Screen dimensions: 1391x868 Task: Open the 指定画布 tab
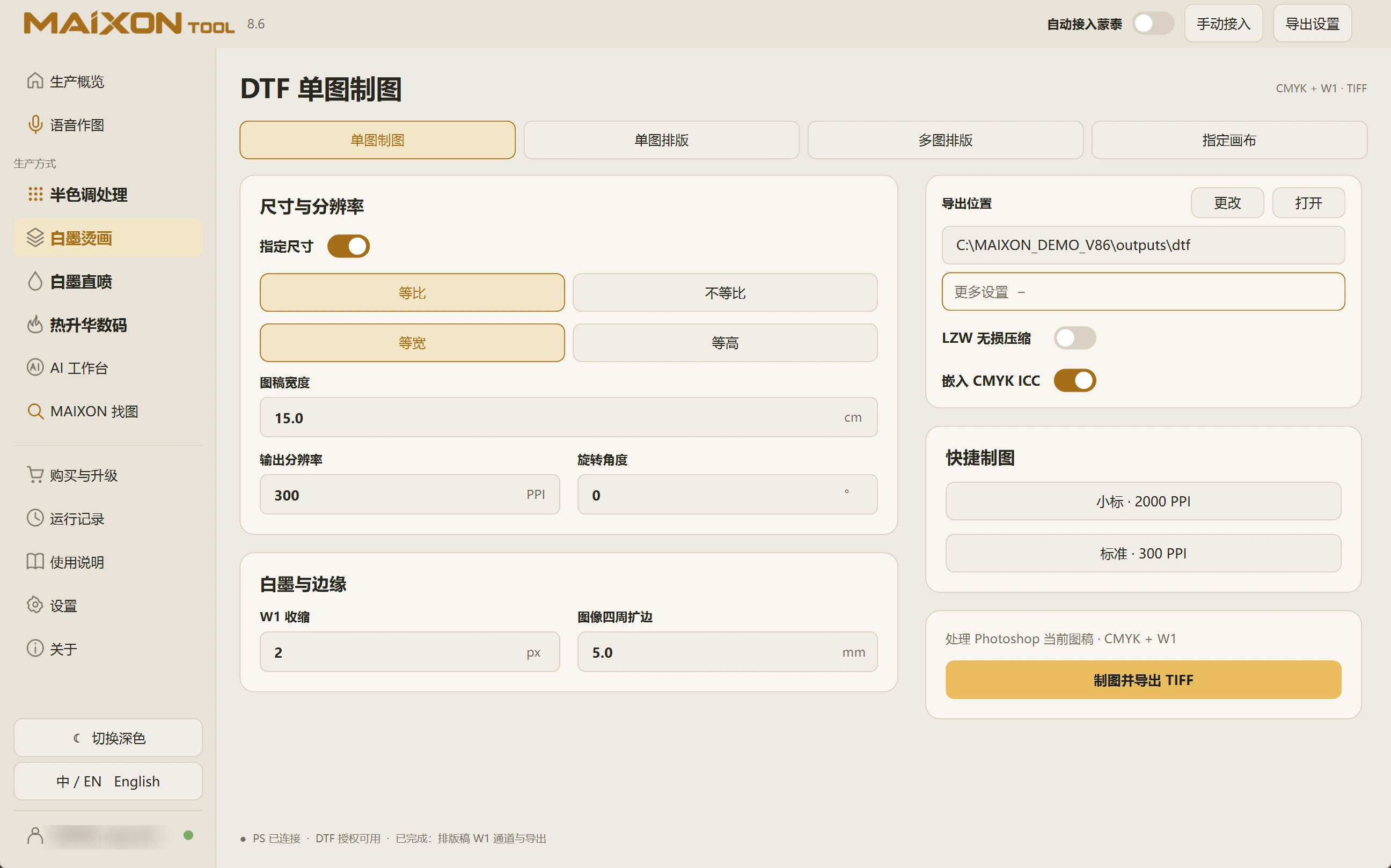pos(1229,140)
